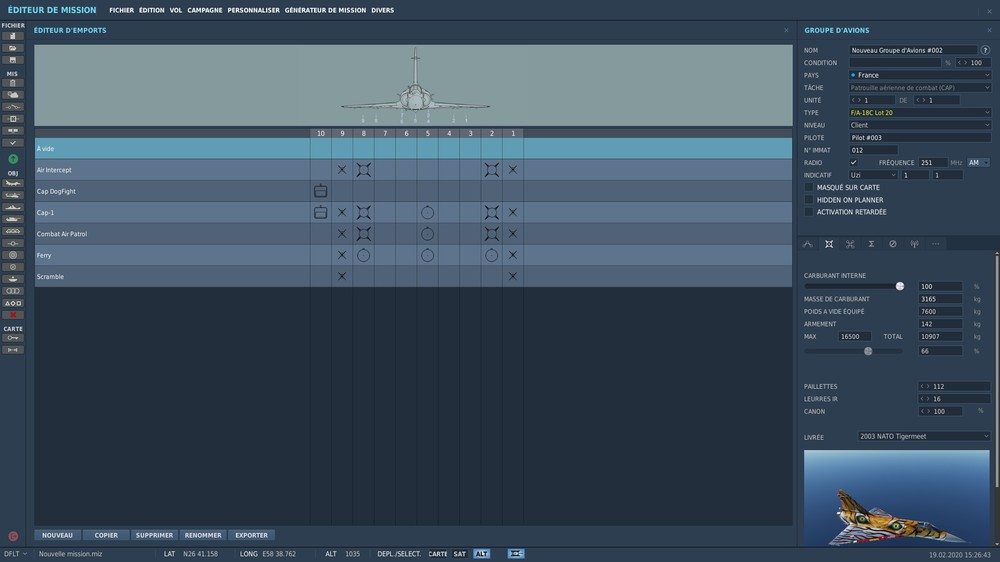The width and height of the screenshot is (1000, 562).
Task: Click the red X delete icon in sidebar
Action: [x=13, y=315]
